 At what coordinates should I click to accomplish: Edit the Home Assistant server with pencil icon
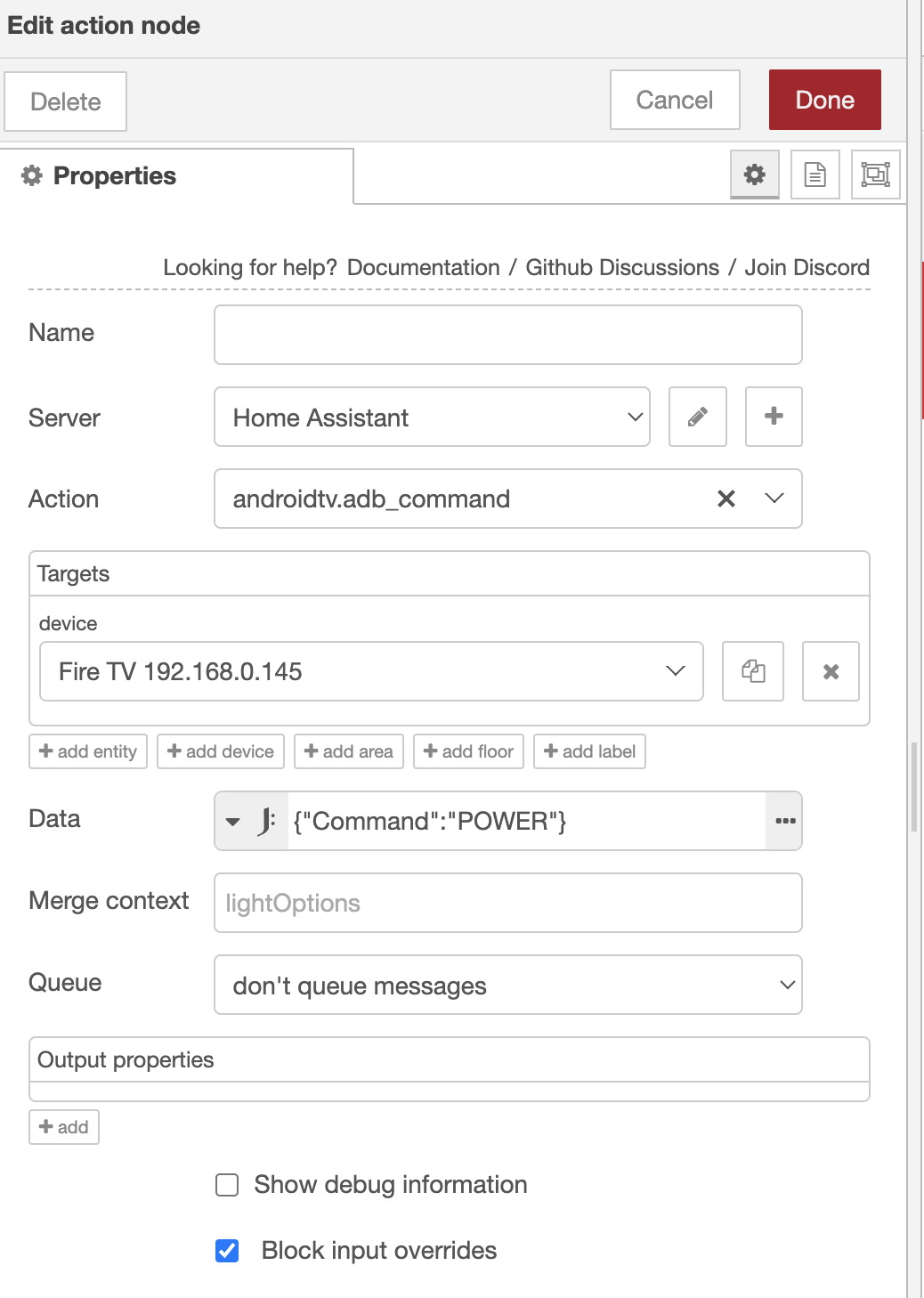click(x=697, y=417)
